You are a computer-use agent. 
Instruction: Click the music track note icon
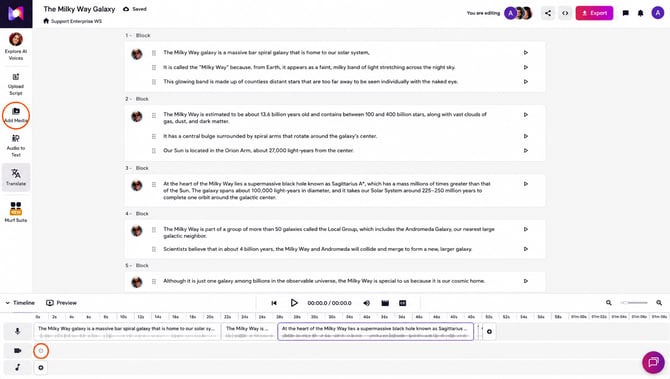point(18,367)
